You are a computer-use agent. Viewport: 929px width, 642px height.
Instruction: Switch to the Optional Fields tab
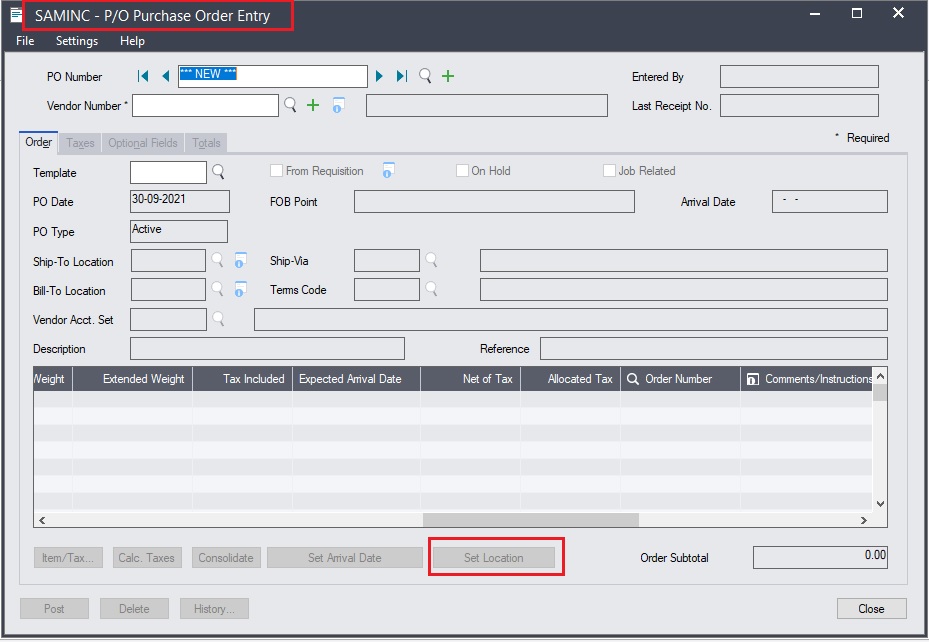coord(143,143)
